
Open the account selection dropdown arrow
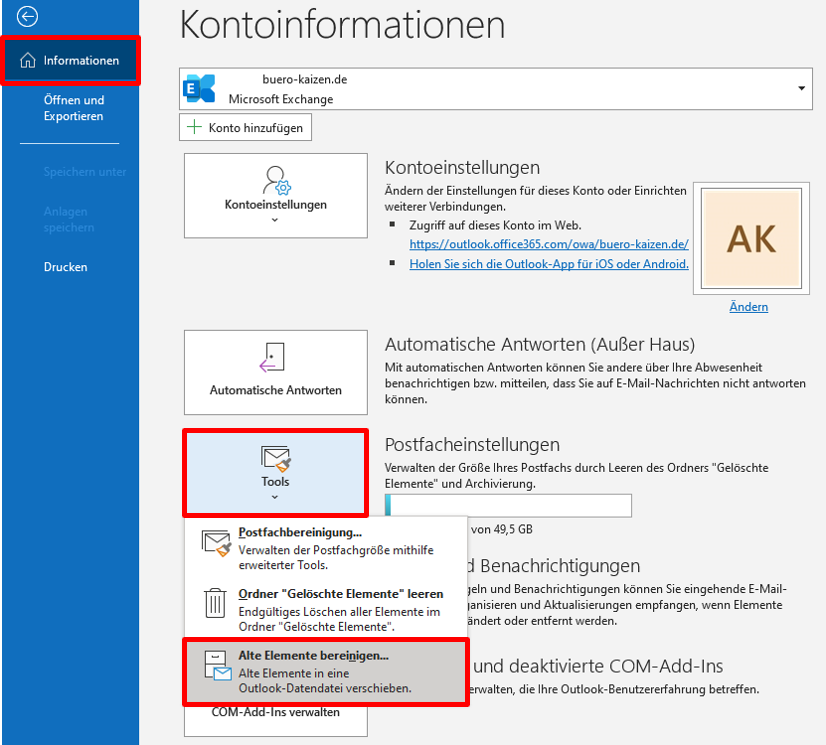[801, 89]
